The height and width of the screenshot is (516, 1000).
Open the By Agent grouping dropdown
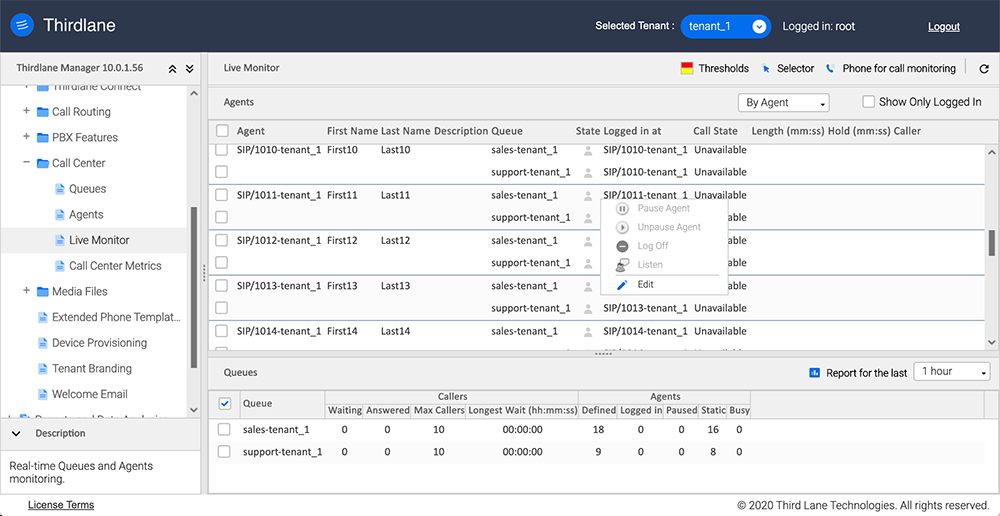point(783,103)
